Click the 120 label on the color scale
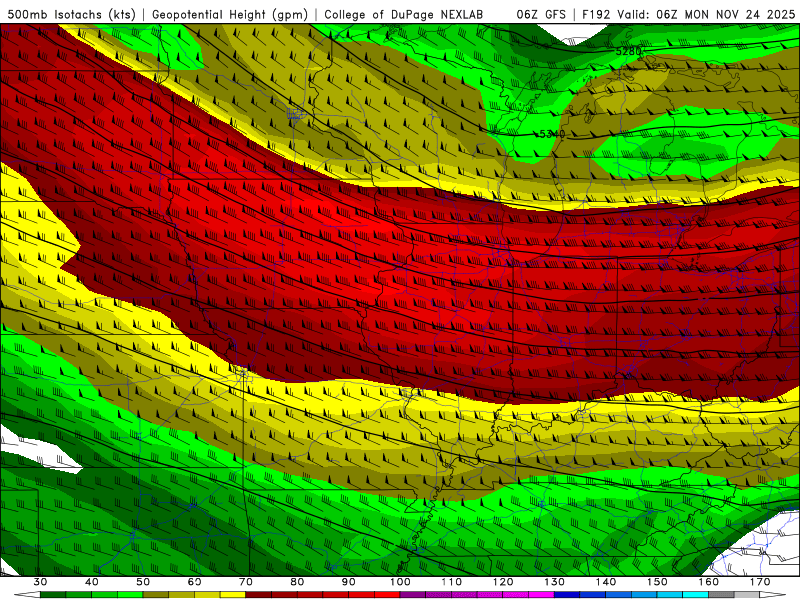 pos(503,582)
